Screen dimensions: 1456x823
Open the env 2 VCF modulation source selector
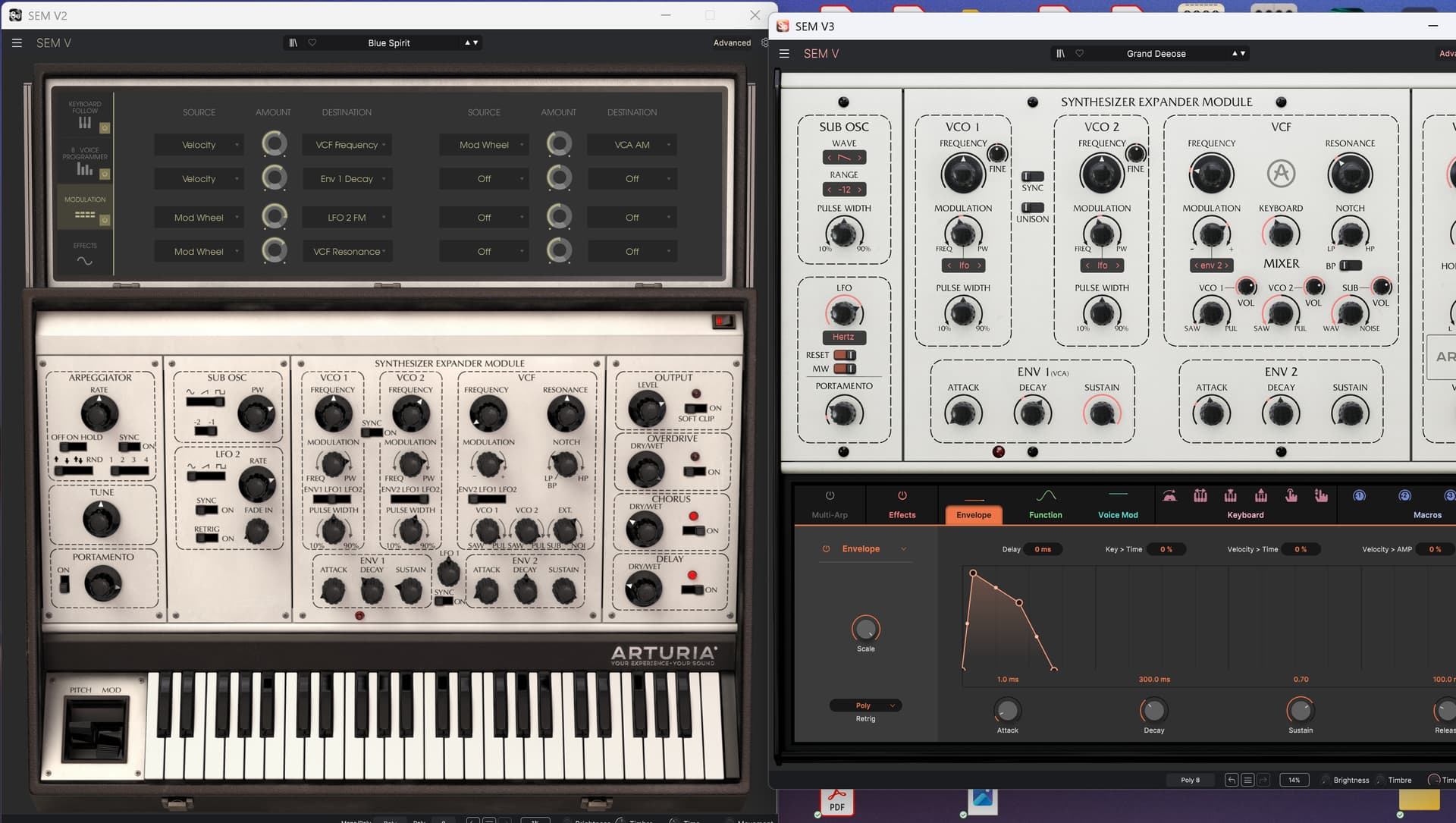pos(1211,265)
